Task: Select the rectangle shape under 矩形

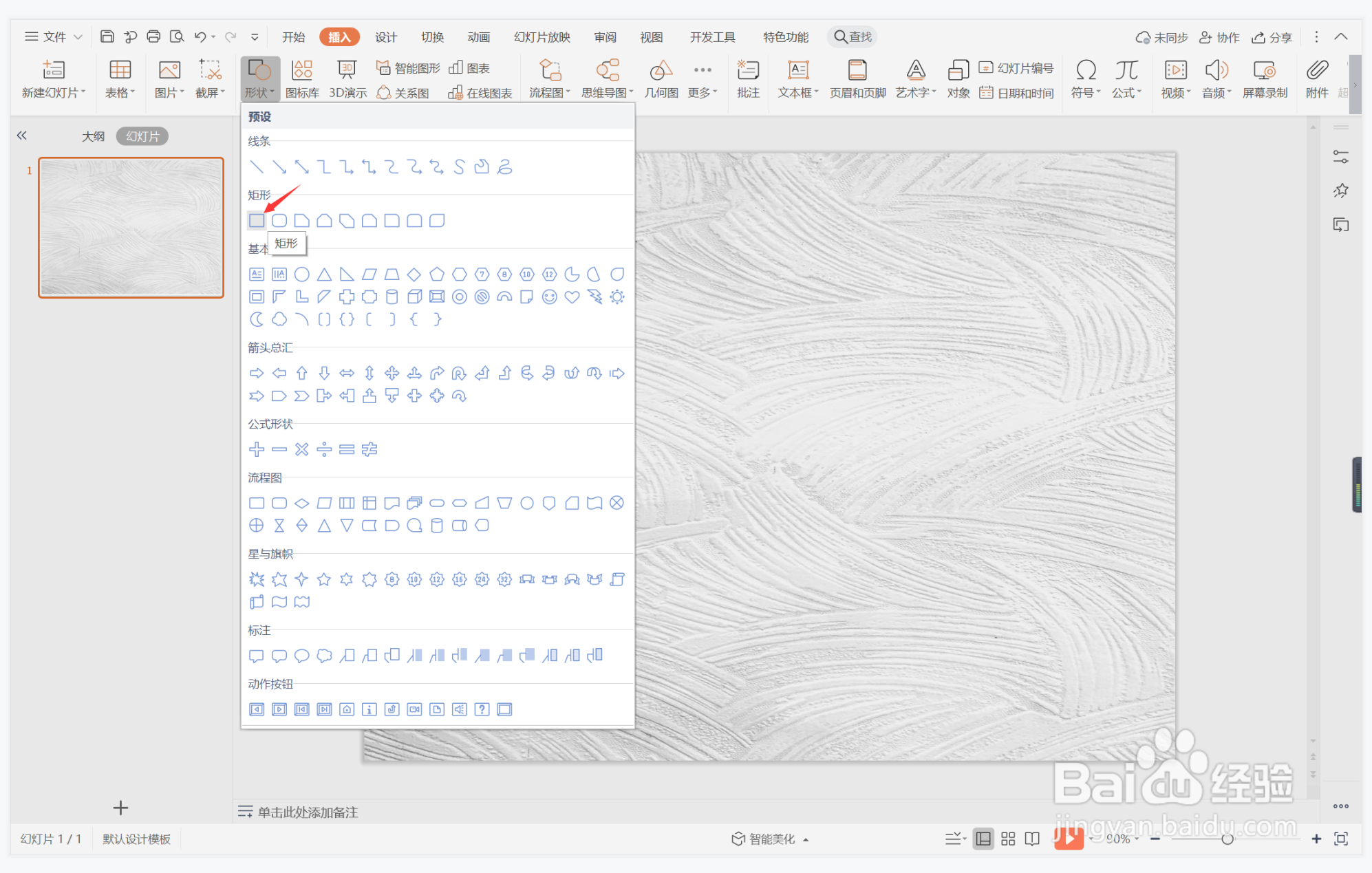Action: click(x=257, y=220)
